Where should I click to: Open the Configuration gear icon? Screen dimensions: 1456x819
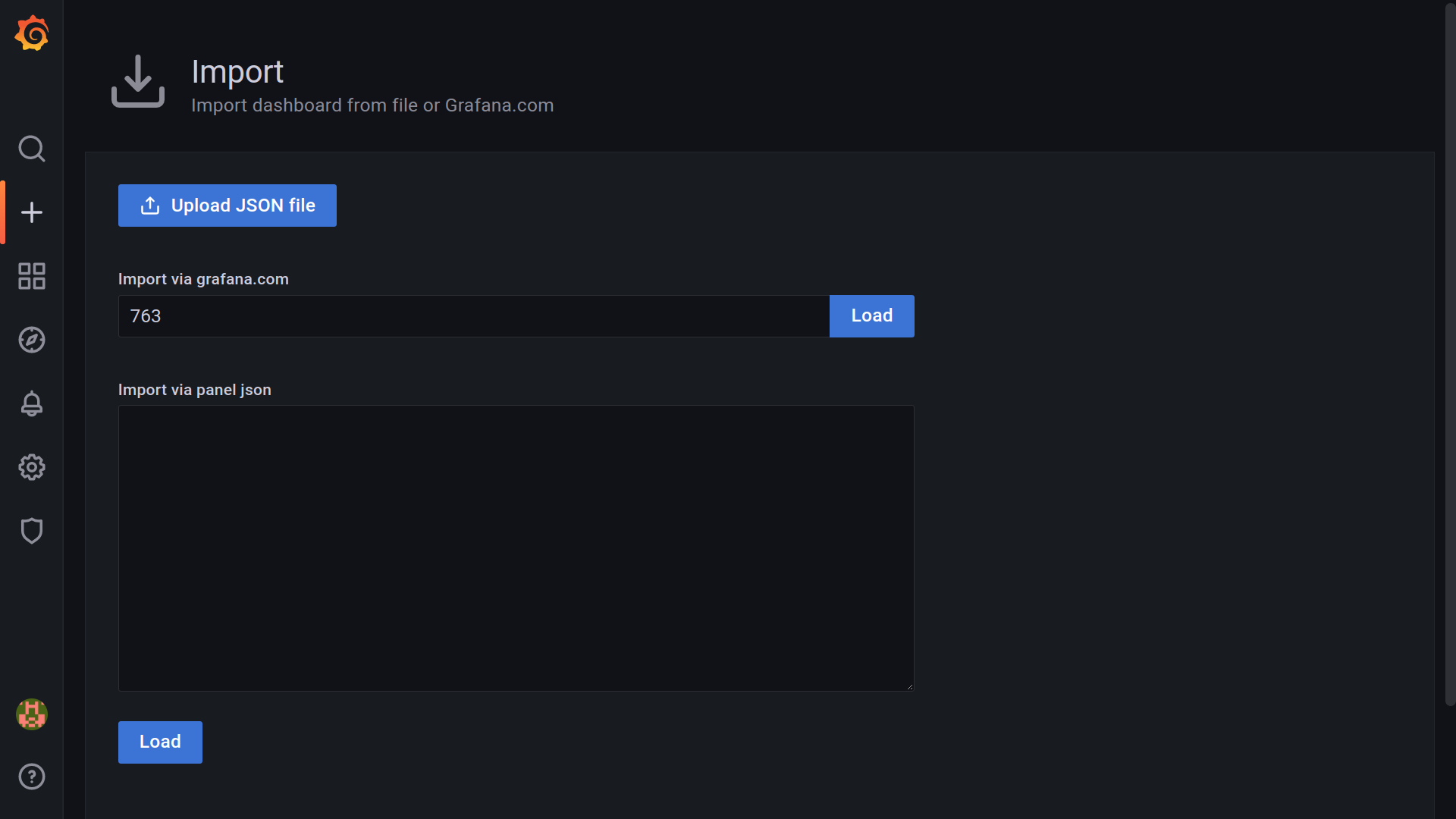pos(31,467)
